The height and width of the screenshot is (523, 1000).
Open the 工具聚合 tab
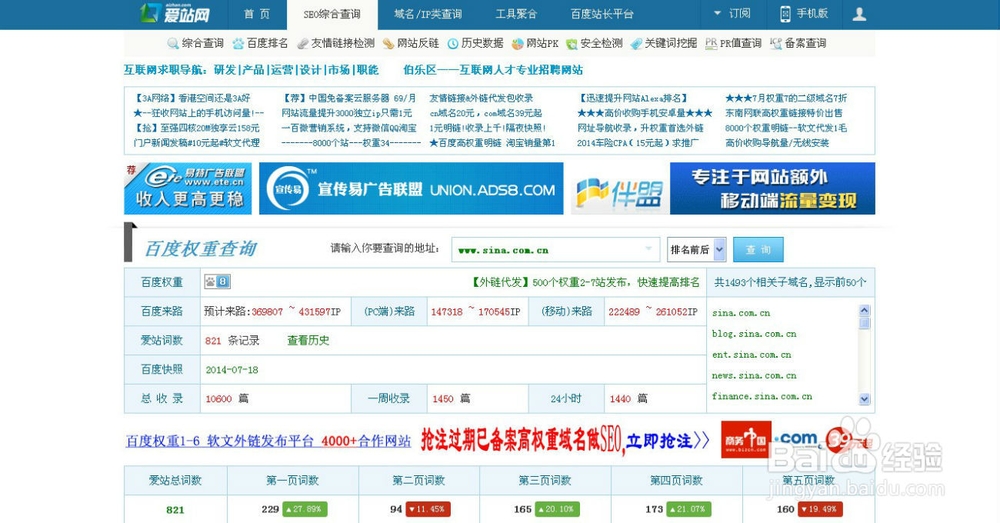pos(516,14)
